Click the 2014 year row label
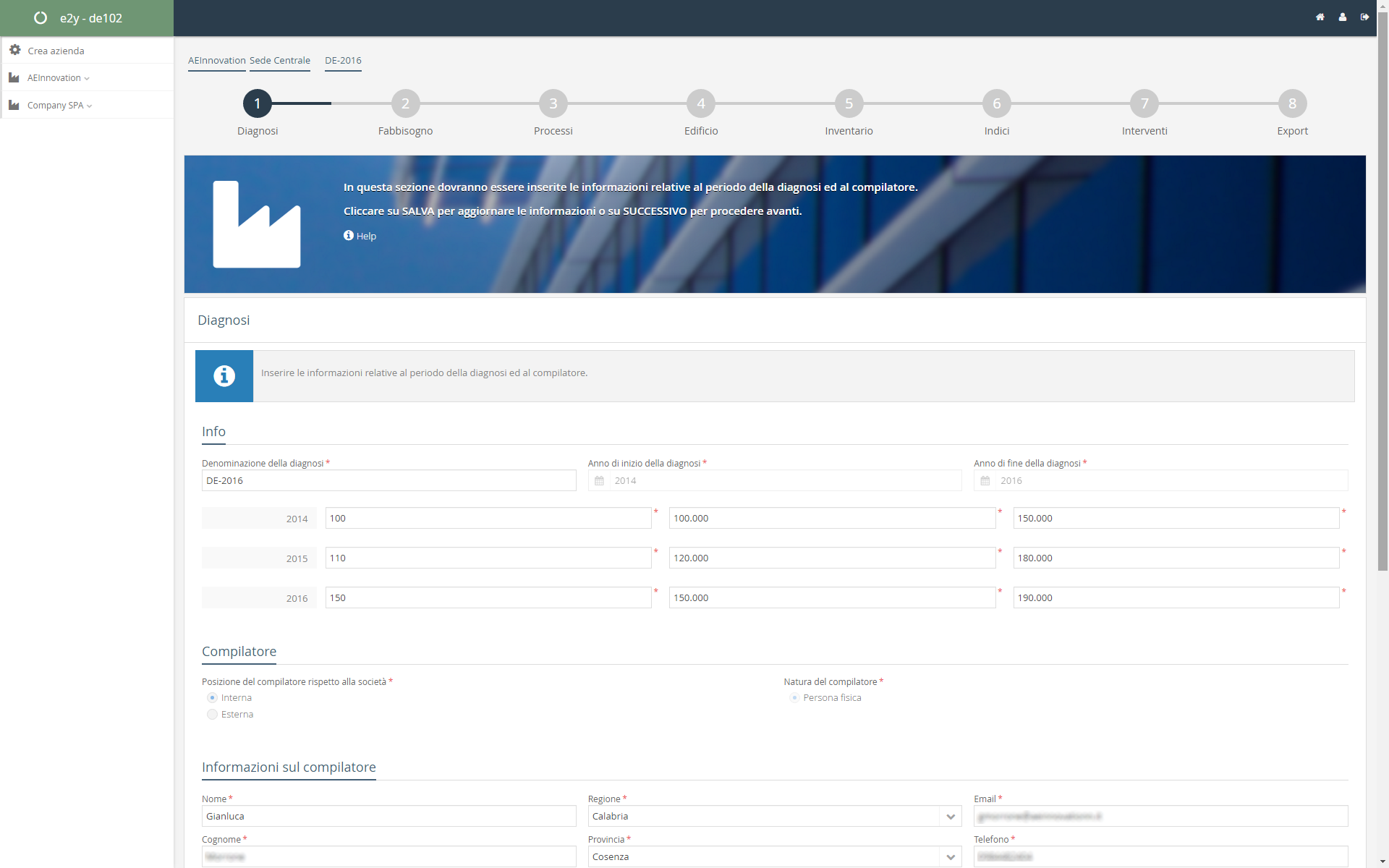The height and width of the screenshot is (868, 1389). click(259, 519)
